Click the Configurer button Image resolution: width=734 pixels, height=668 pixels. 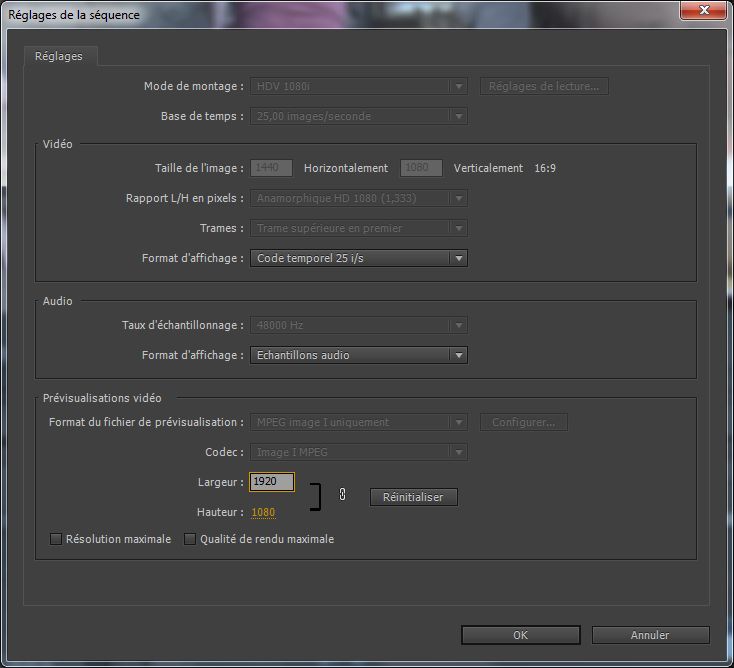tap(523, 422)
